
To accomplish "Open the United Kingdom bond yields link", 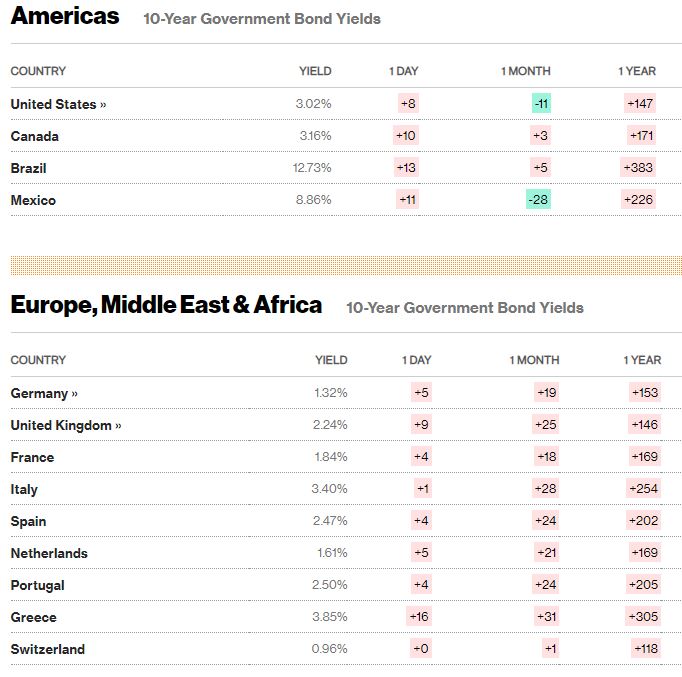I will coord(66,425).
